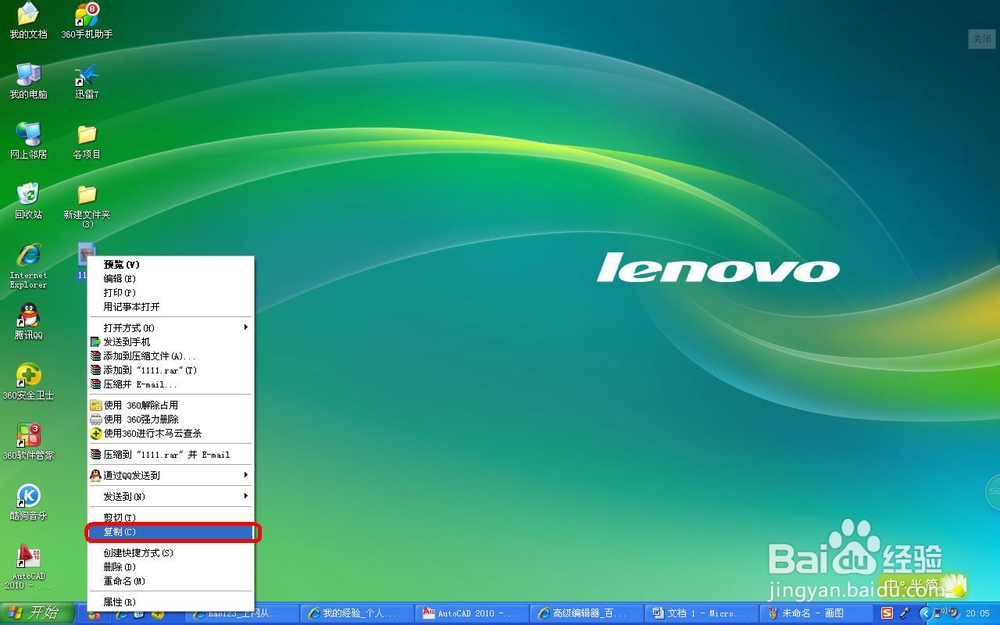Choose 预览(V) in the context menu

click(170, 264)
